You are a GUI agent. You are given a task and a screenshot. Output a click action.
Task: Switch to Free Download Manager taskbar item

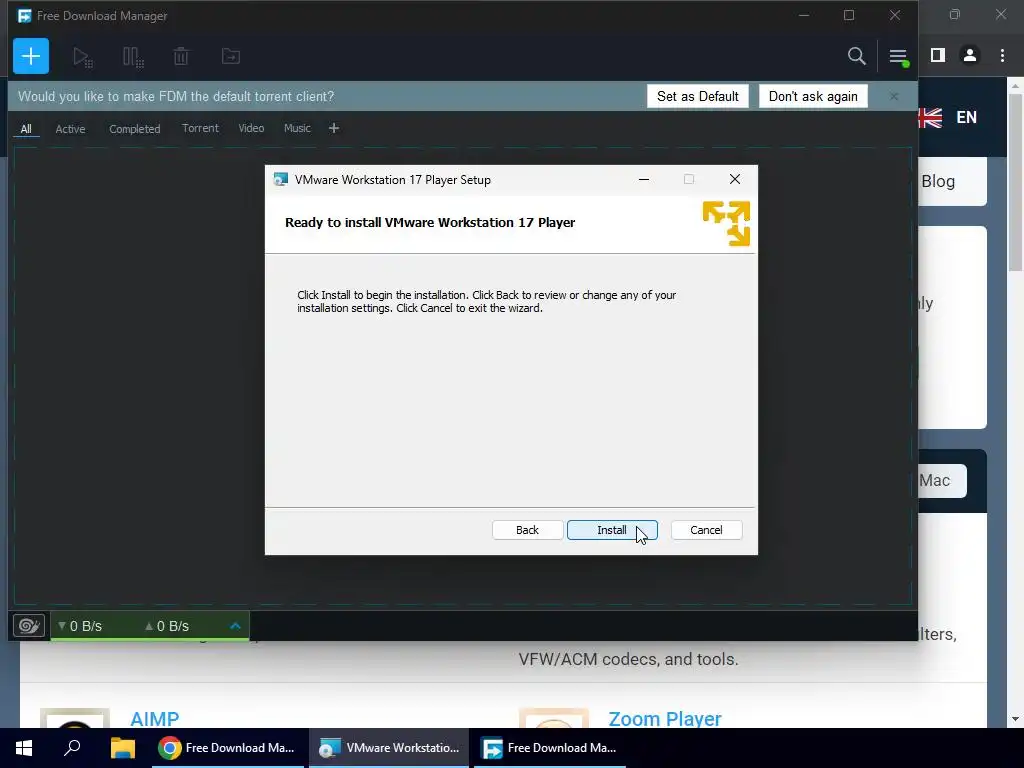click(x=550, y=748)
